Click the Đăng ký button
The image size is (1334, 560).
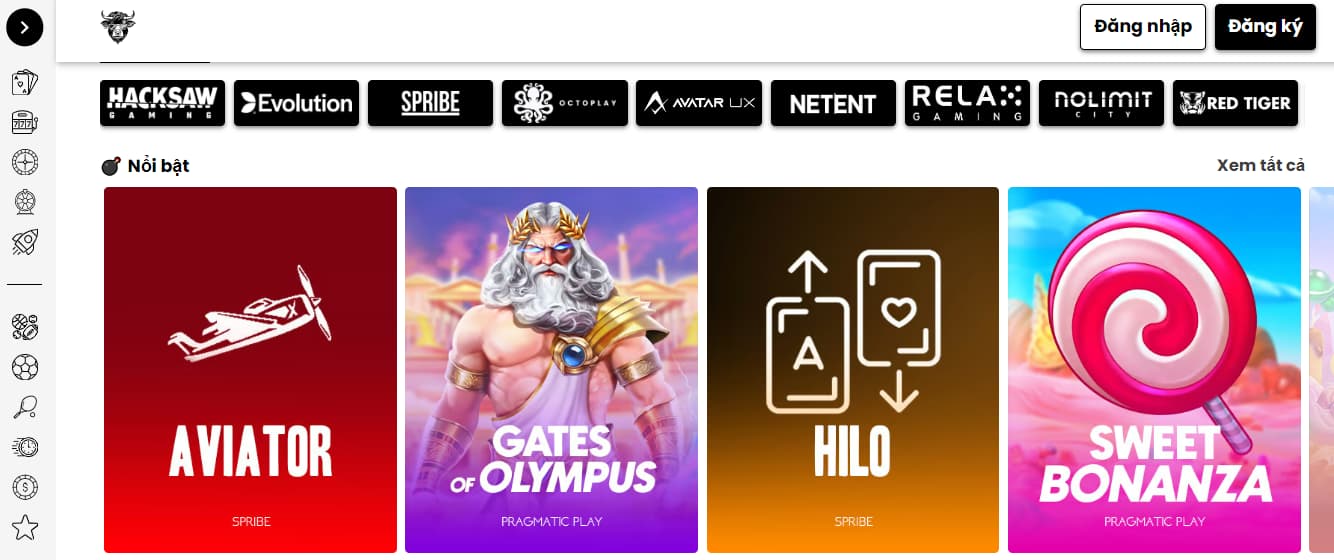pyautogui.click(x=1265, y=27)
